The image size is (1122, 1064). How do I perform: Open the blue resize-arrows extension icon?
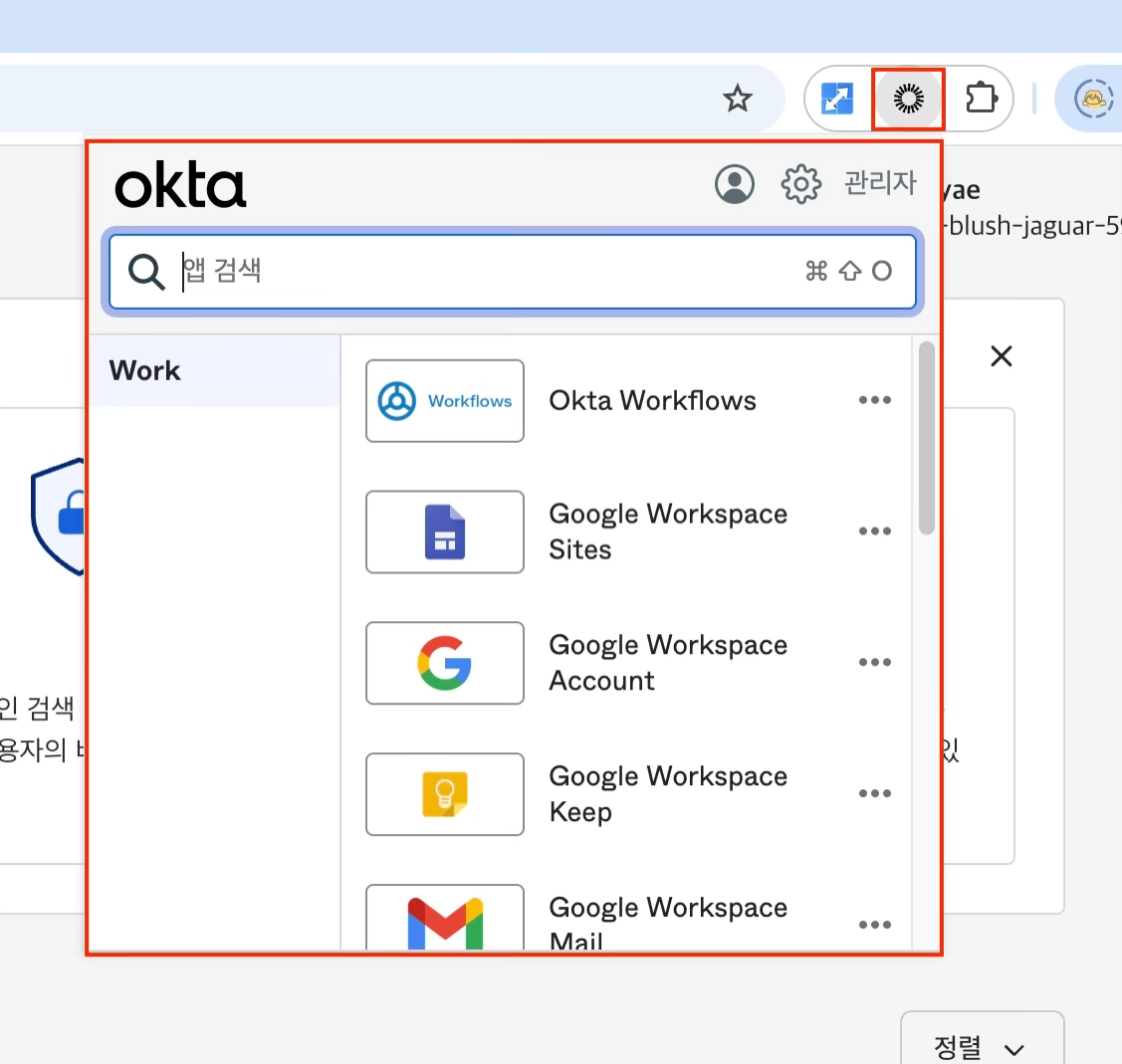[836, 99]
